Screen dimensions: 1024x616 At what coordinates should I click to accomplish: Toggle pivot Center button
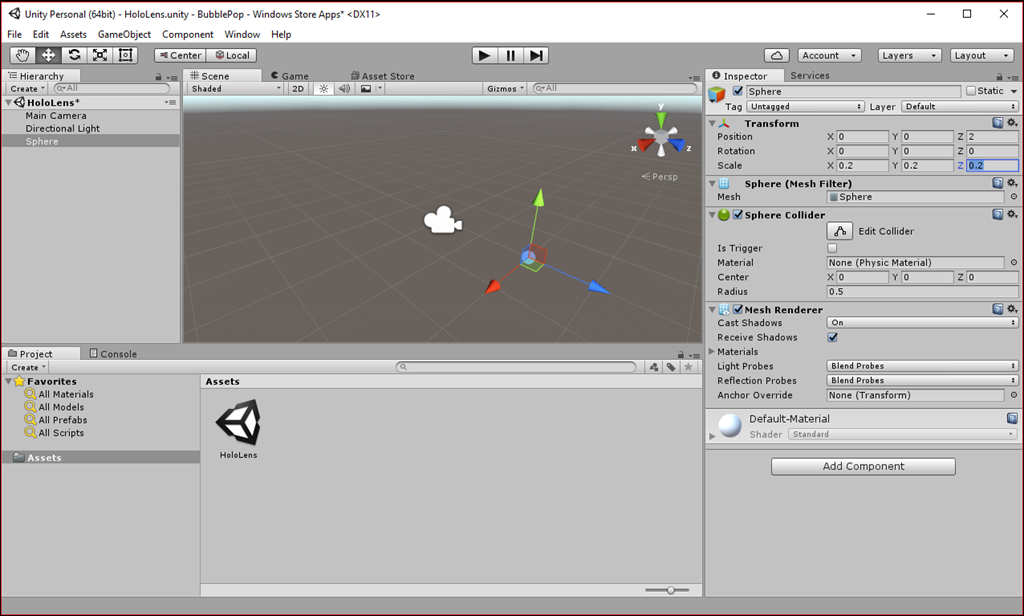point(180,56)
